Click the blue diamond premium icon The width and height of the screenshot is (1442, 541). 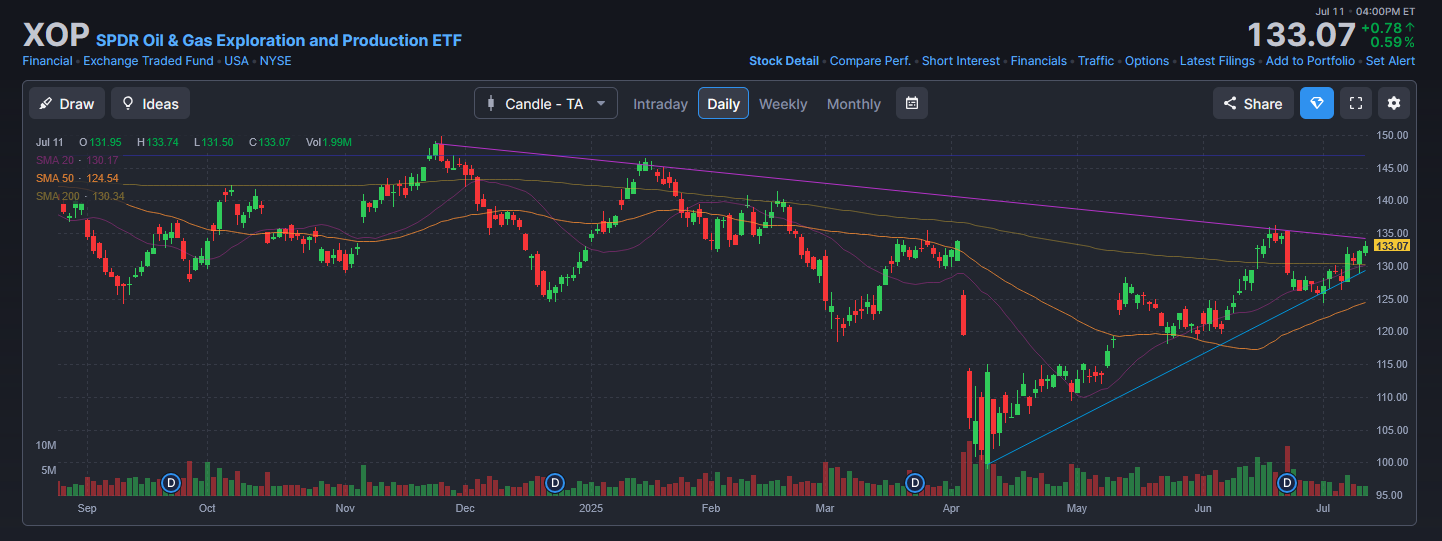[x=1317, y=103]
